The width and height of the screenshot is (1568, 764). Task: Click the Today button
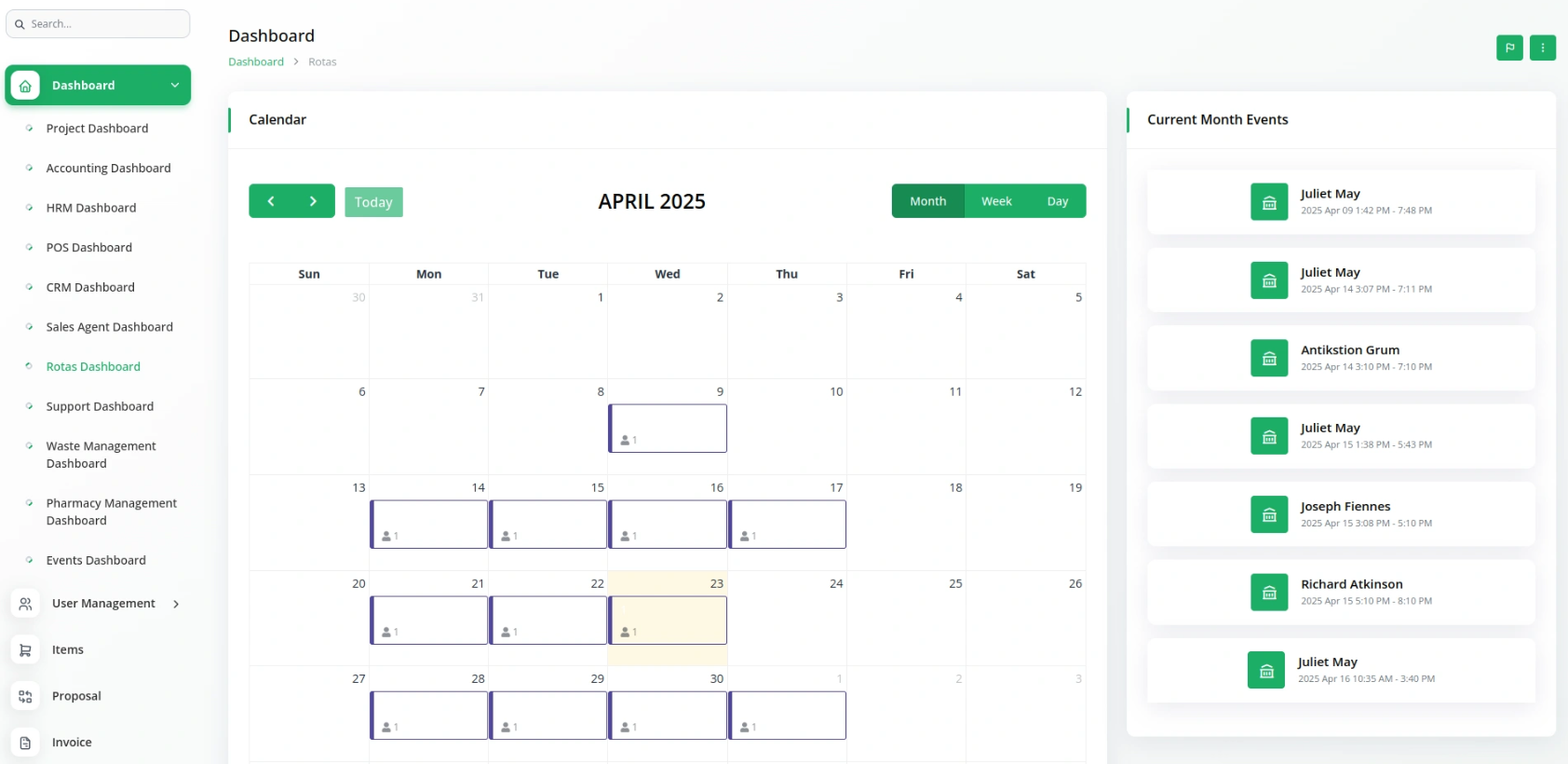pyautogui.click(x=373, y=202)
